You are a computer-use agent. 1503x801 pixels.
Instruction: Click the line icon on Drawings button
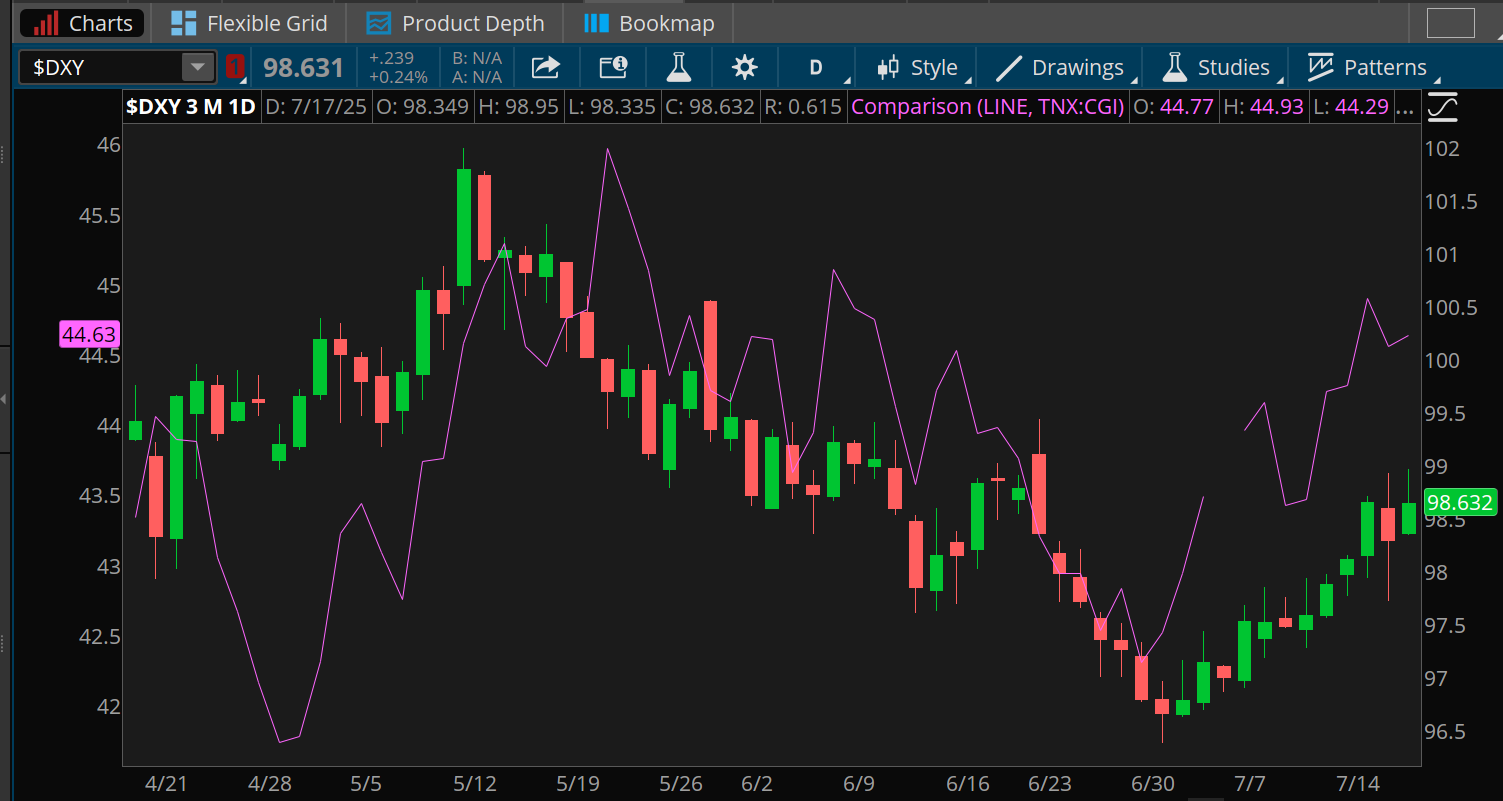tap(1009, 68)
